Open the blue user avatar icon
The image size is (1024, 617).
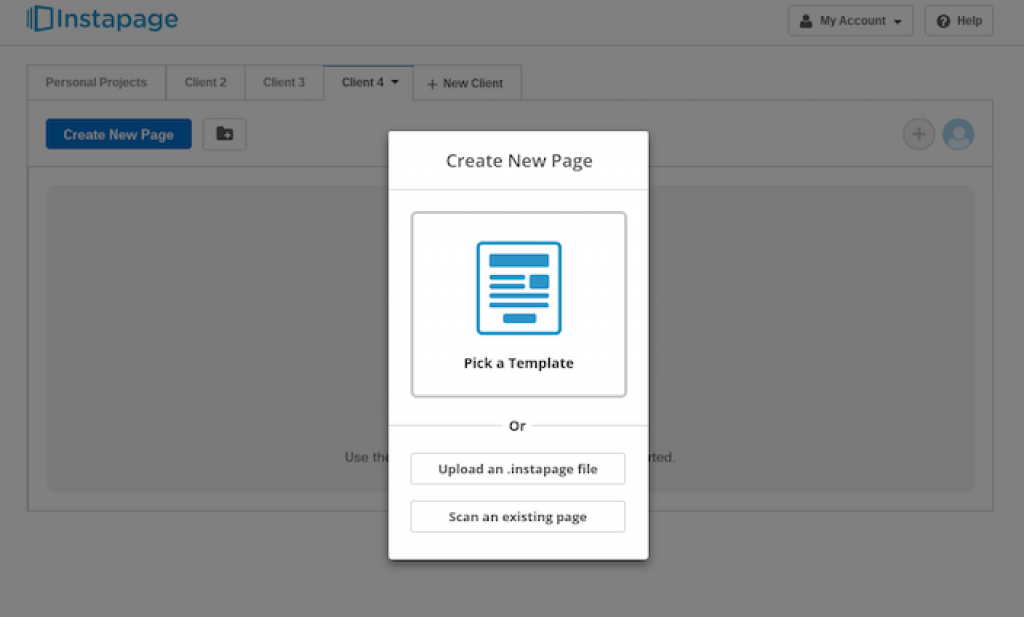coord(958,134)
